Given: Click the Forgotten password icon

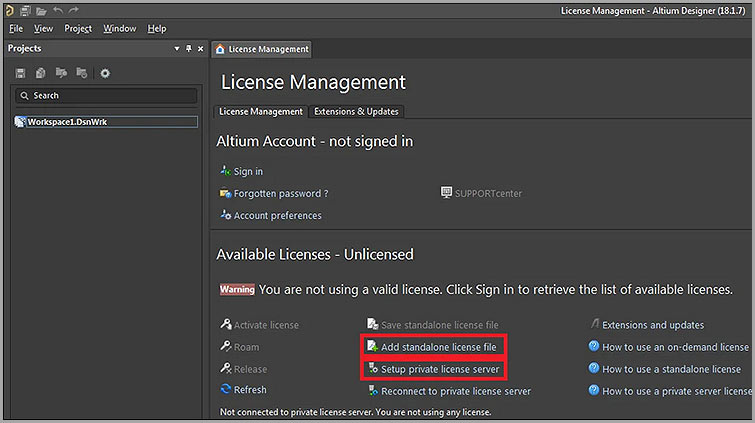Looking at the screenshot, I should coord(226,193).
